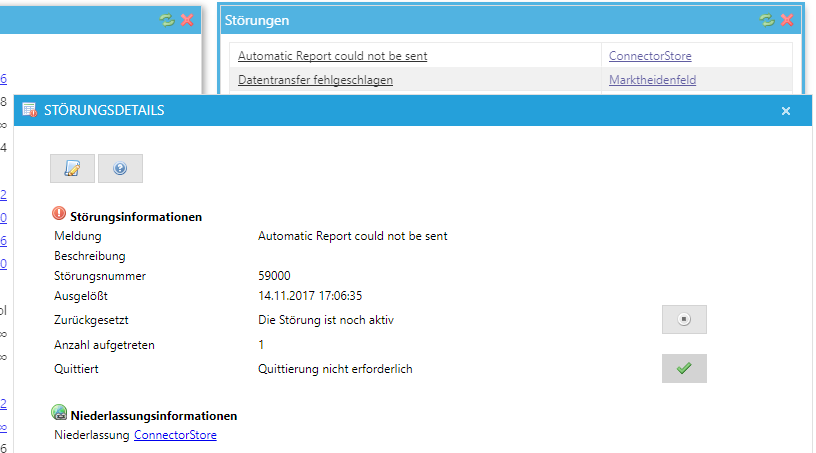
Task: Click the blue help question mark button
Action: [120, 169]
